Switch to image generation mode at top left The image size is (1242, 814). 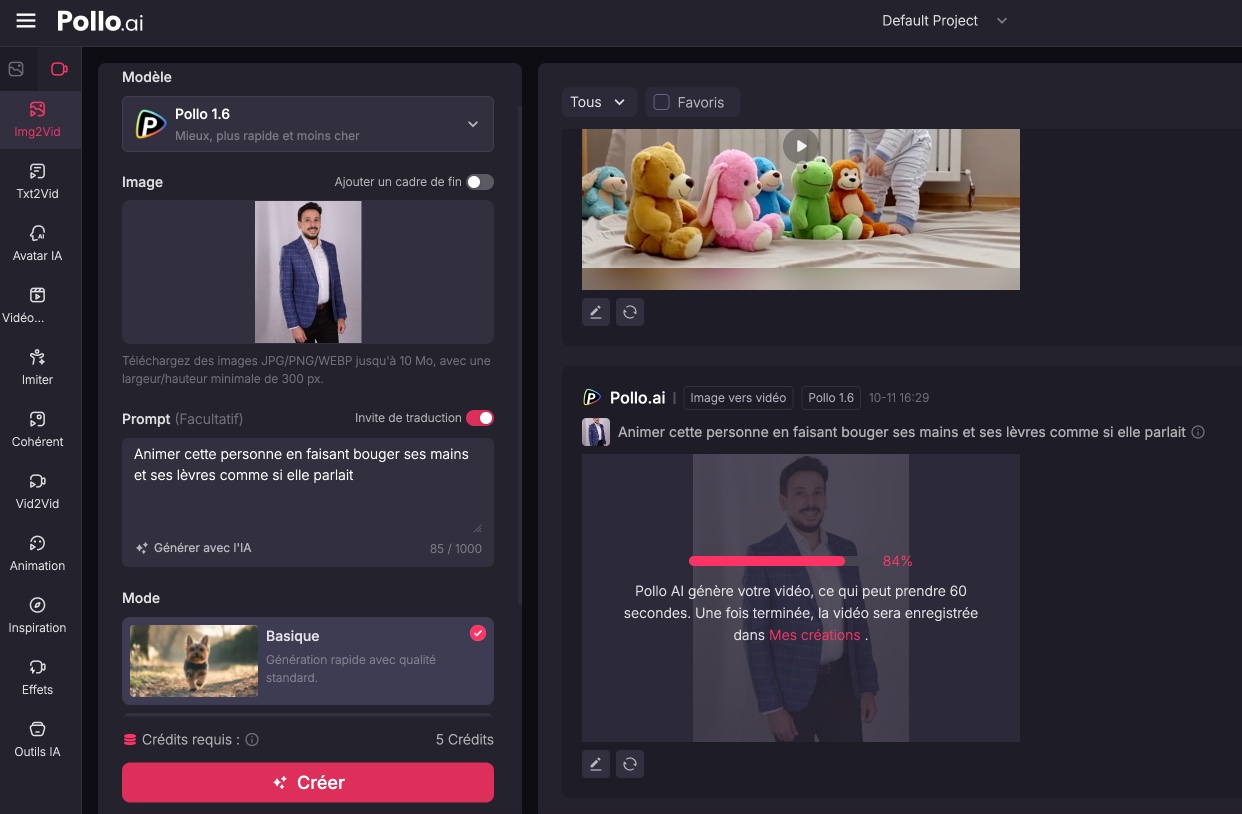click(15, 68)
